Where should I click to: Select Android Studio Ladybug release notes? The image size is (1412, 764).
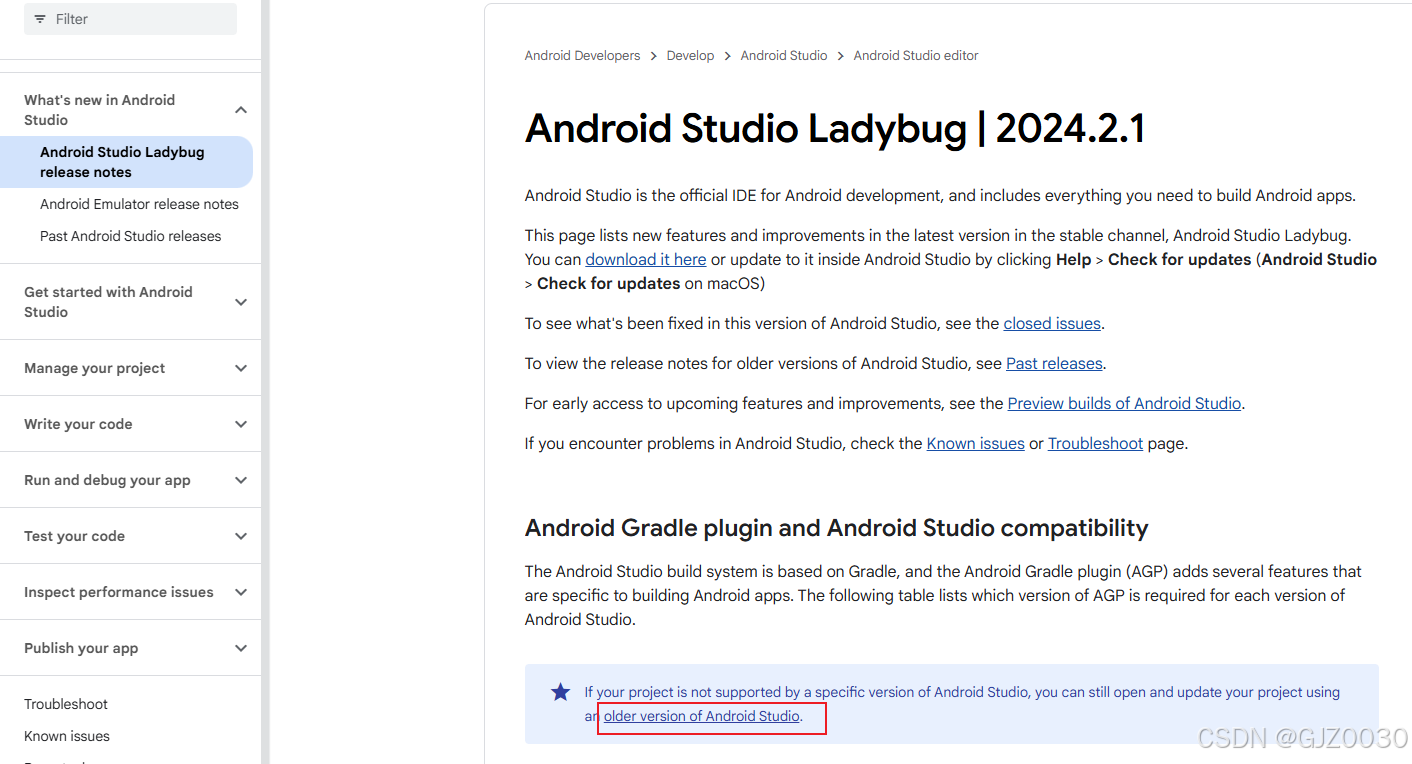126,162
